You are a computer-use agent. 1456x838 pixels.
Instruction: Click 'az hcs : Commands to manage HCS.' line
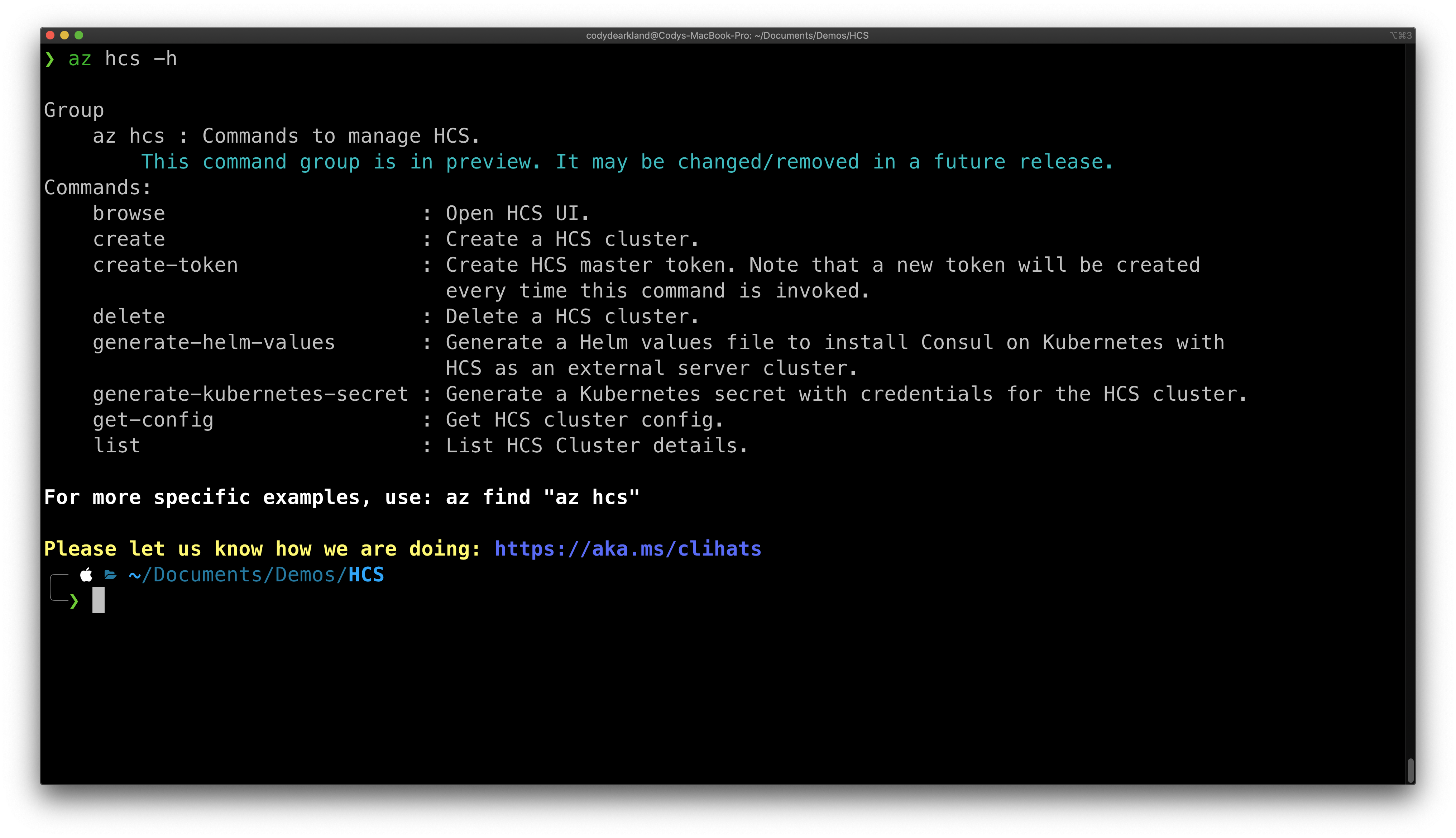pyautogui.click(x=286, y=137)
